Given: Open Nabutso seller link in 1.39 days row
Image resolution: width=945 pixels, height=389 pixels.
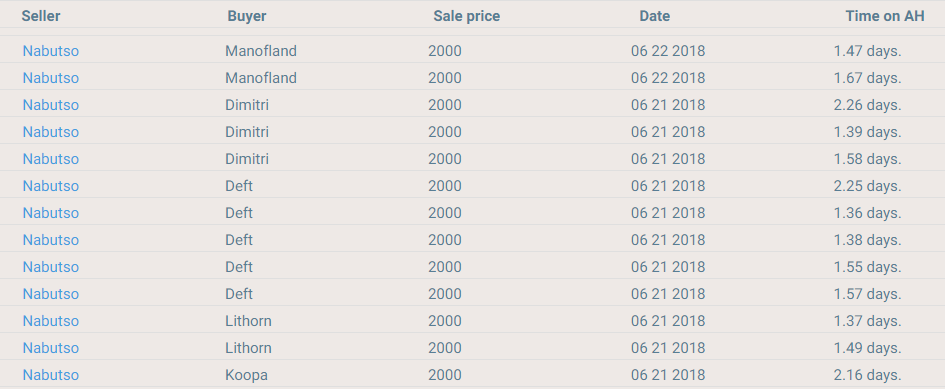Looking at the screenshot, I should [x=51, y=132].
